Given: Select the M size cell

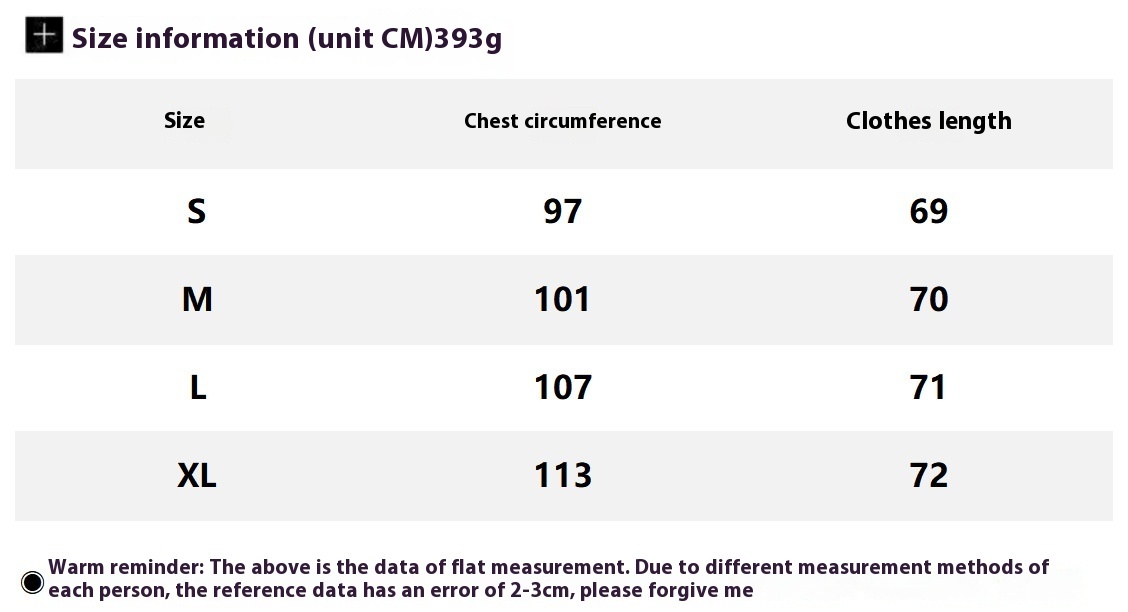Looking at the screenshot, I should pos(197,299).
